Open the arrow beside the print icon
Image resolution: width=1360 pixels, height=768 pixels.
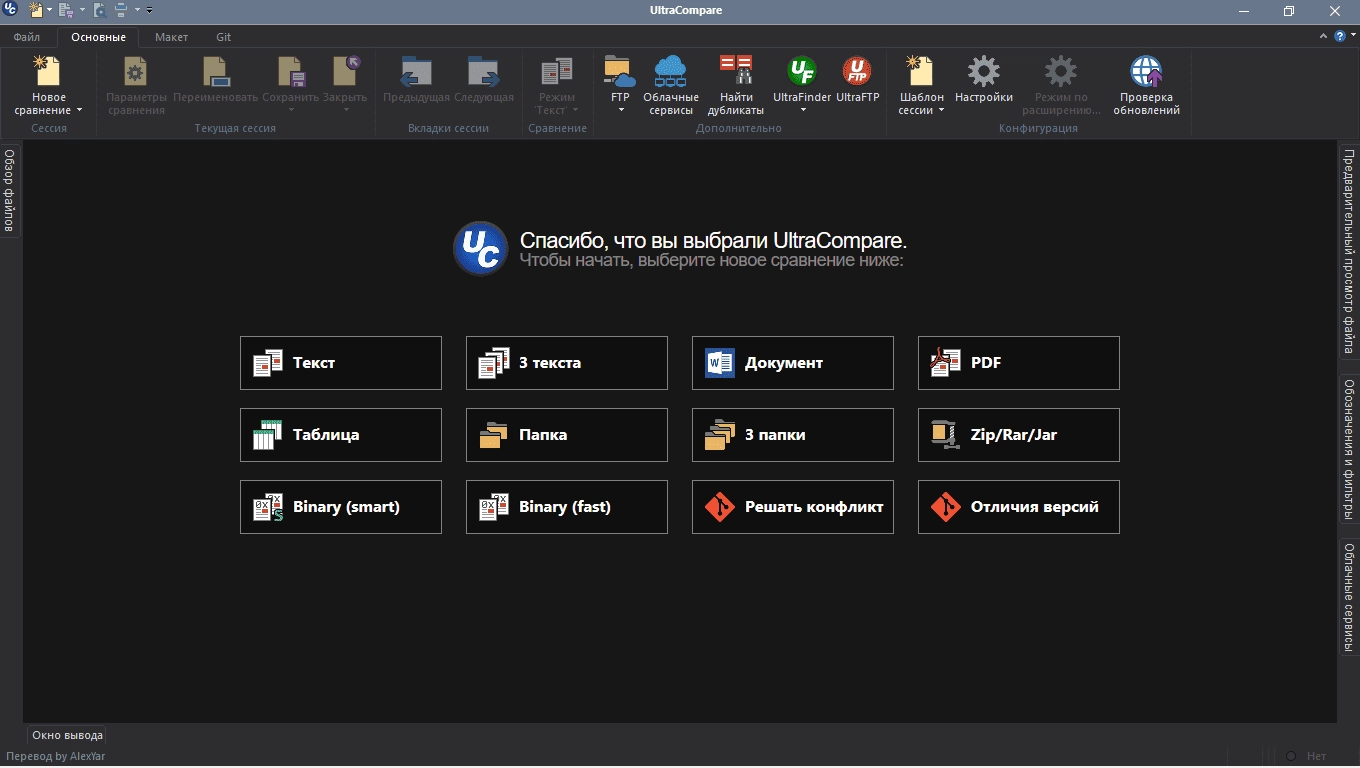(x=137, y=10)
